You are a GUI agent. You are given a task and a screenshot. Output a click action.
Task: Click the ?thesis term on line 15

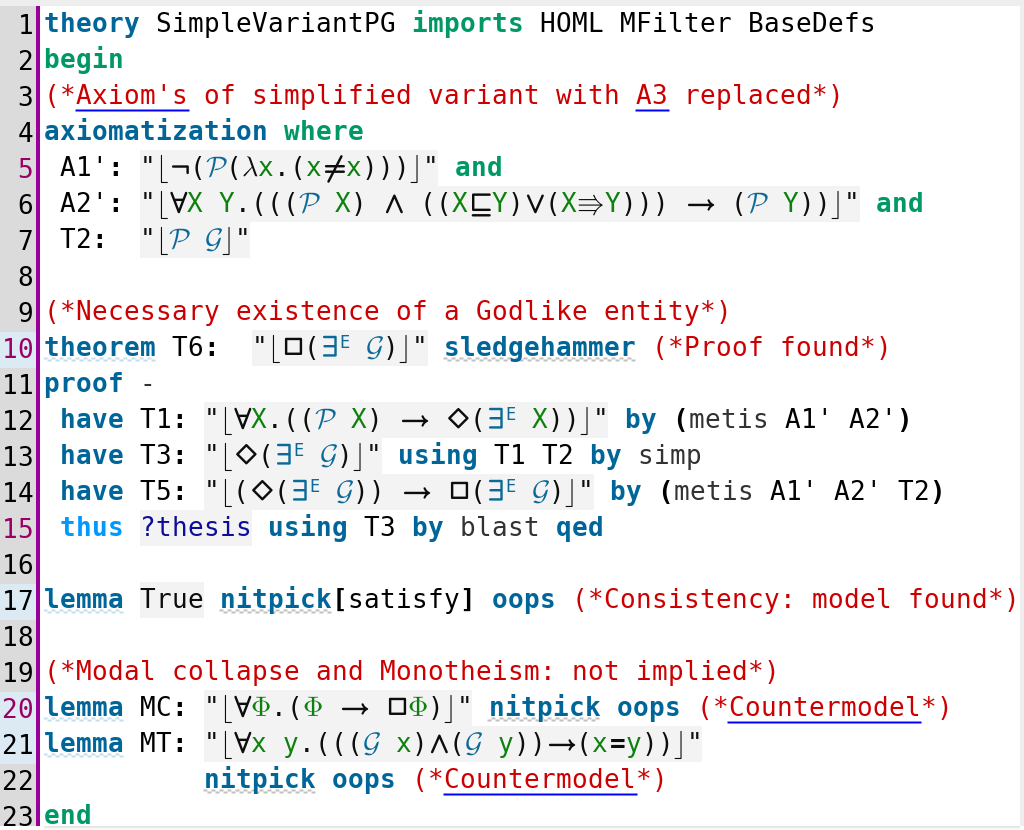[x=195, y=528]
